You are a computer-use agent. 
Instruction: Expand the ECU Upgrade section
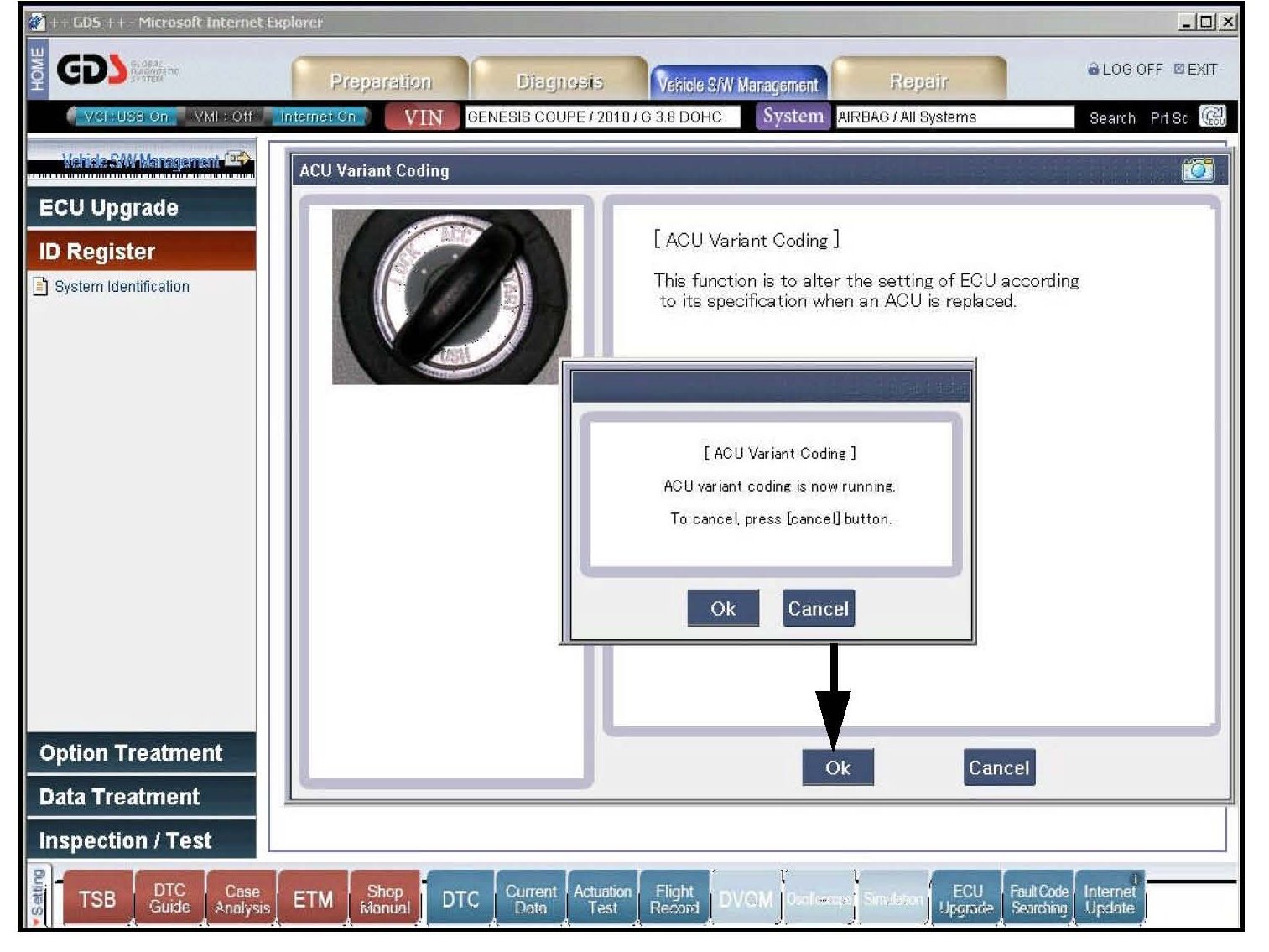141,207
